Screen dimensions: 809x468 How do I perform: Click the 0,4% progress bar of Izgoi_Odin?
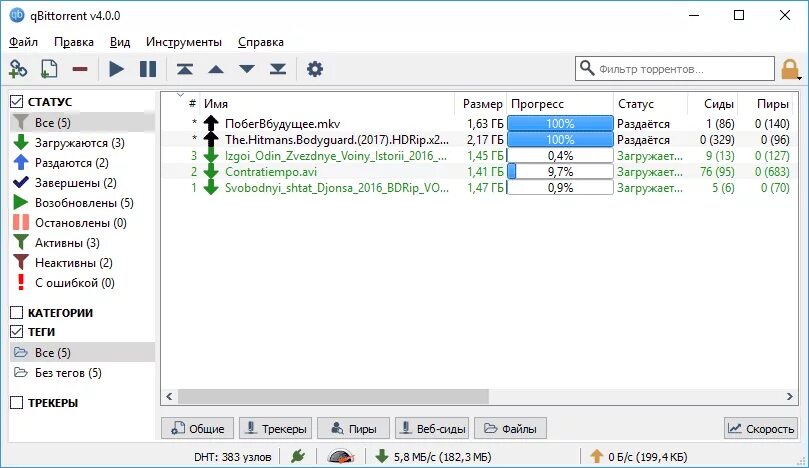point(560,156)
